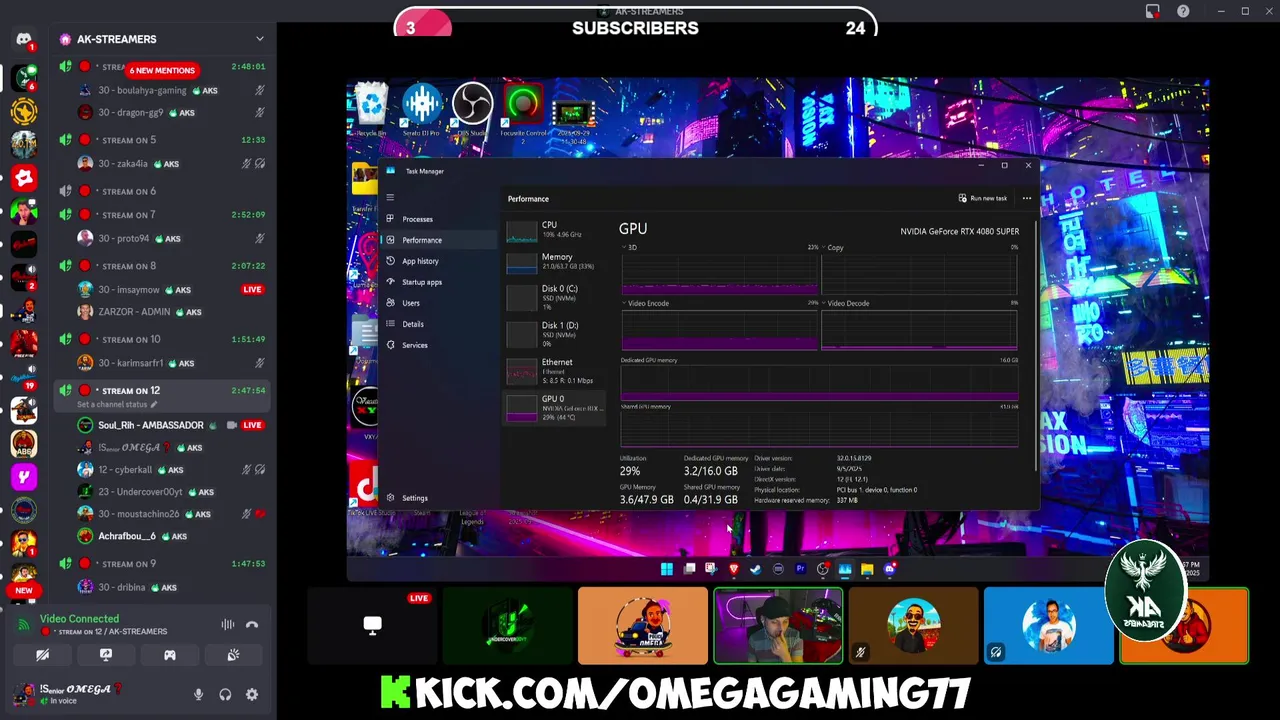The image size is (1280, 720).
Task: Select user 23 - Undercover00yt
Action: pyautogui.click(x=170, y=492)
